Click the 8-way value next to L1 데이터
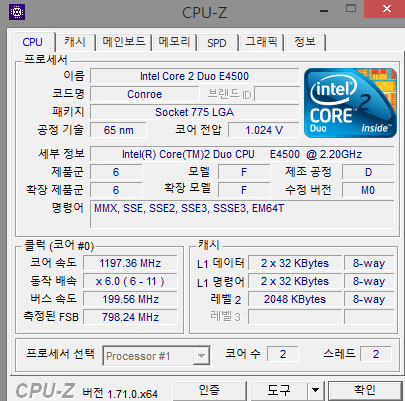 (369, 263)
